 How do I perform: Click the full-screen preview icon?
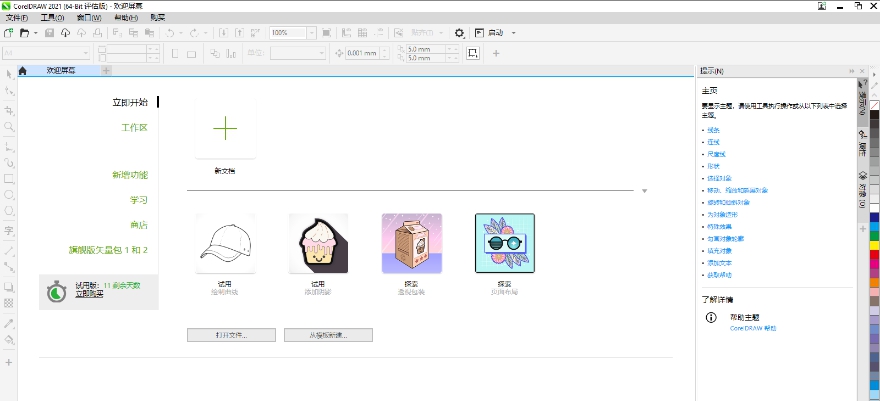coord(327,33)
